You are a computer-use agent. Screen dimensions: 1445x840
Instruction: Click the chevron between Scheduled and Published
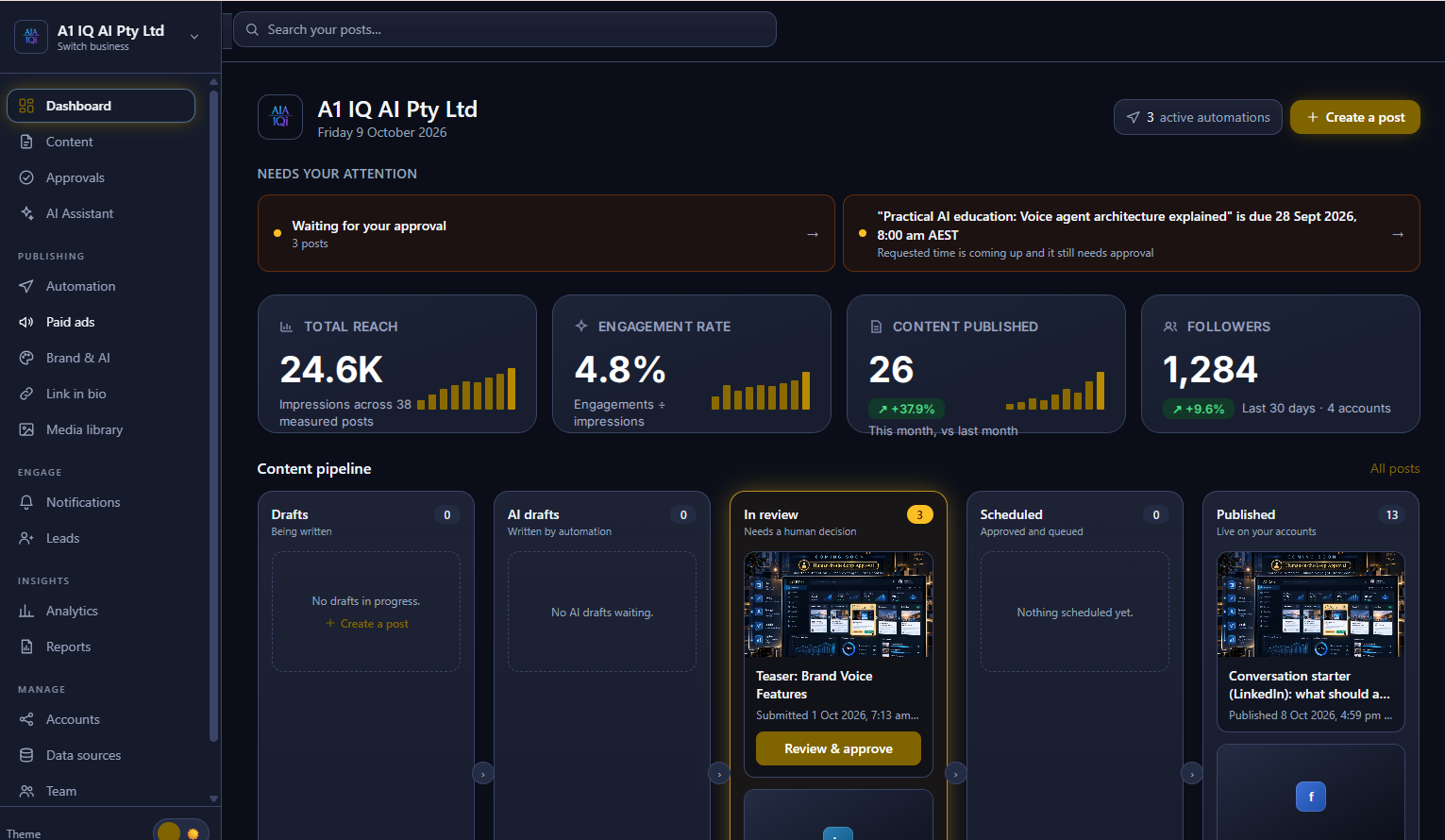point(1192,774)
